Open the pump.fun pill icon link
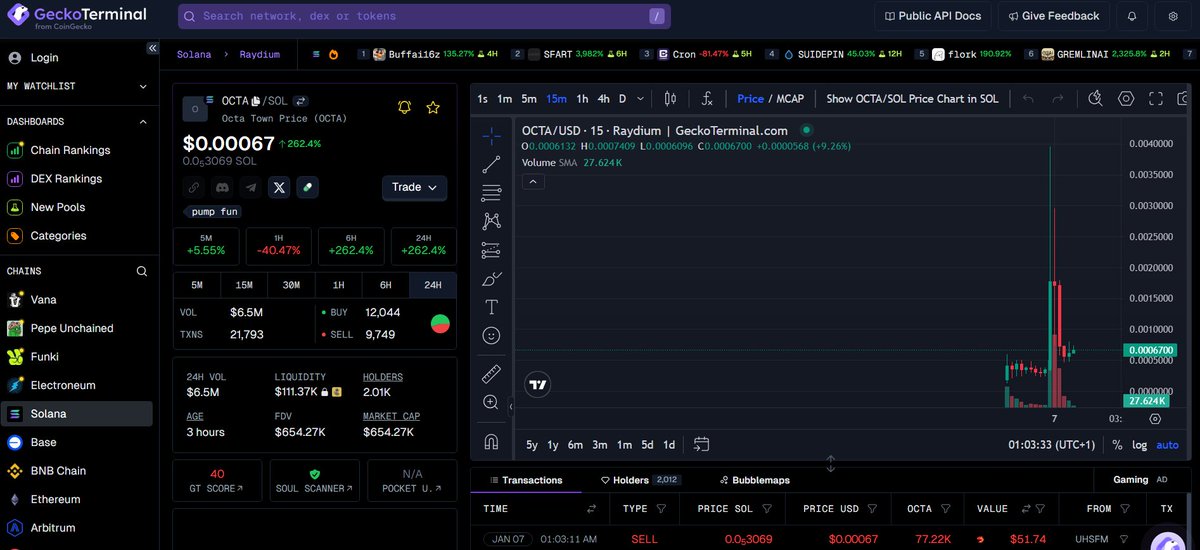The height and width of the screenshot is (550, 1200). [x=307, y=187]
